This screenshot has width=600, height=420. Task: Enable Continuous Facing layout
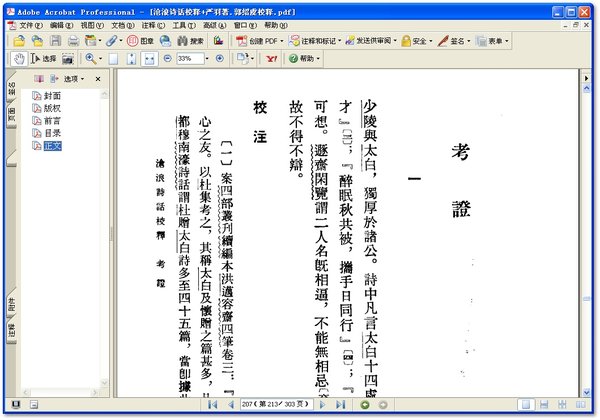click(562, 405)
